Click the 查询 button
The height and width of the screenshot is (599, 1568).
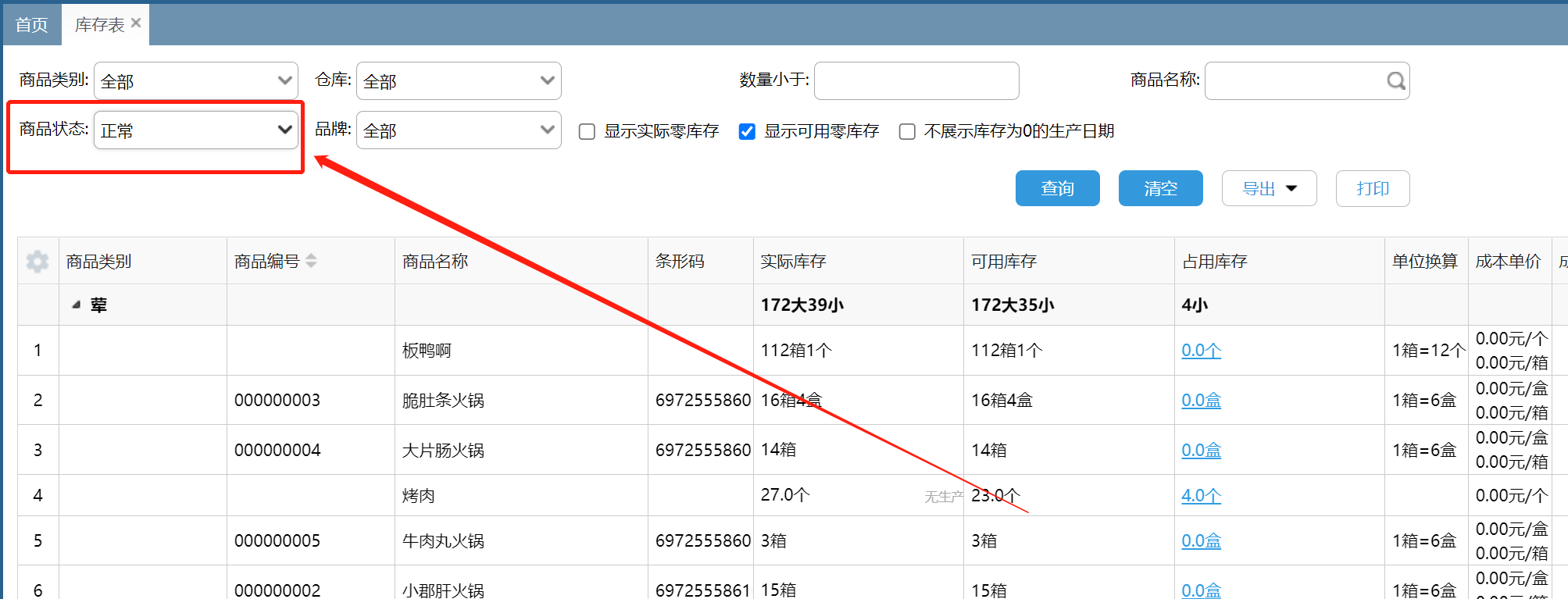[x=1057, y=188]
